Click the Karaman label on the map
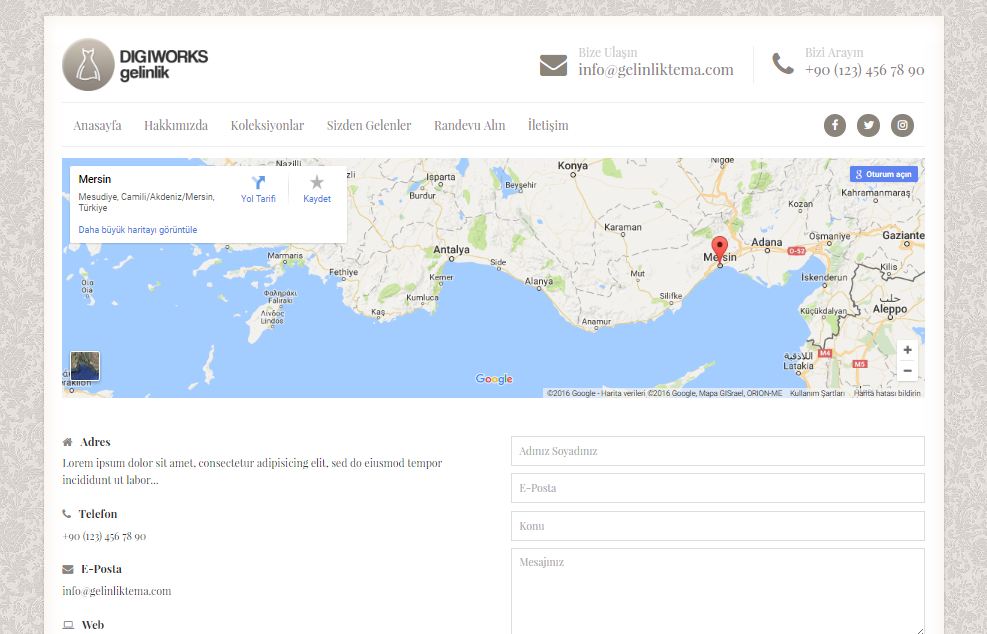987x634 pixels. coord(623,227)
